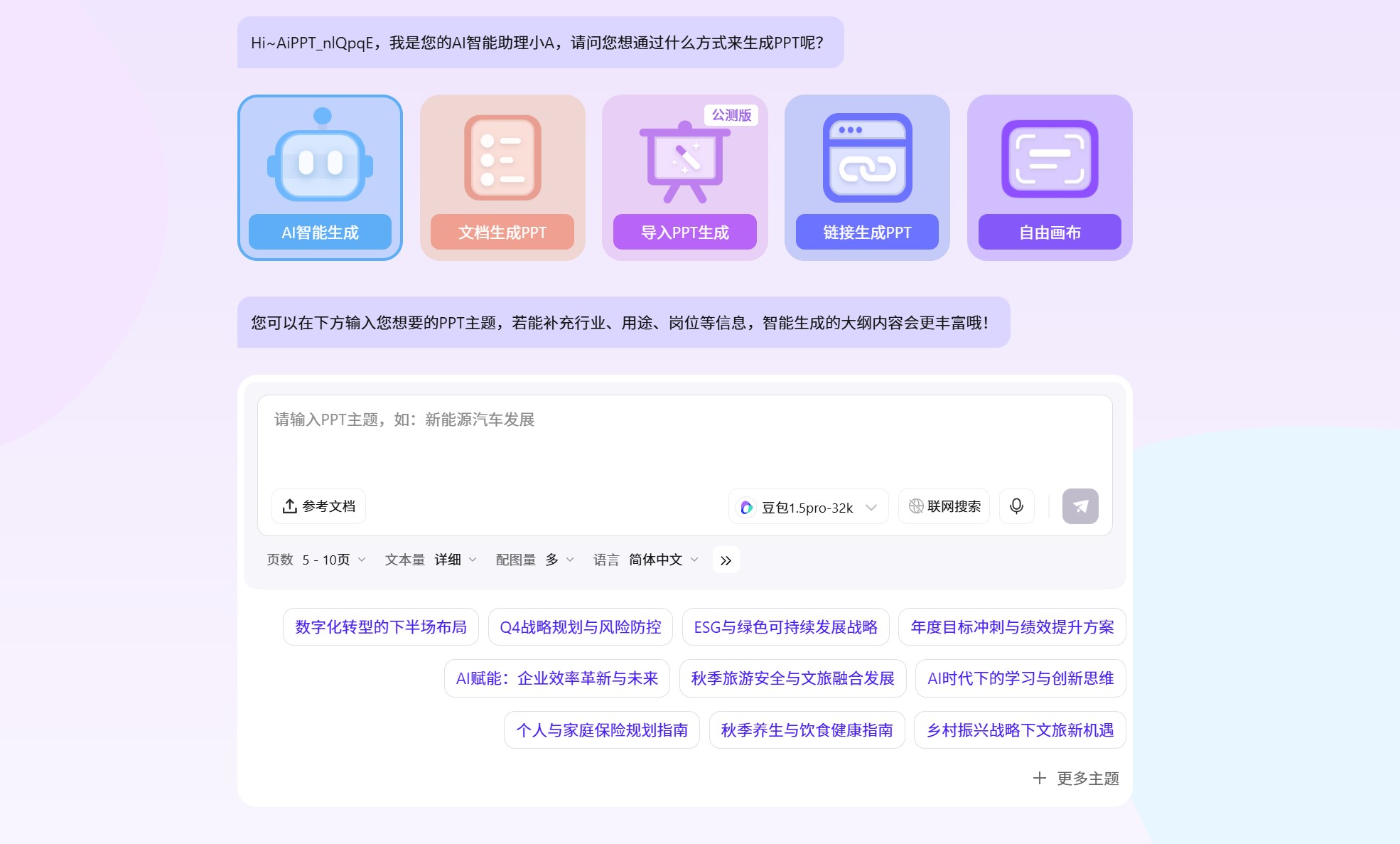This screenshot has height=844, width=1400.
Task: Open the 文本量 详细 dropdown
Action: (x=431, y=560)
